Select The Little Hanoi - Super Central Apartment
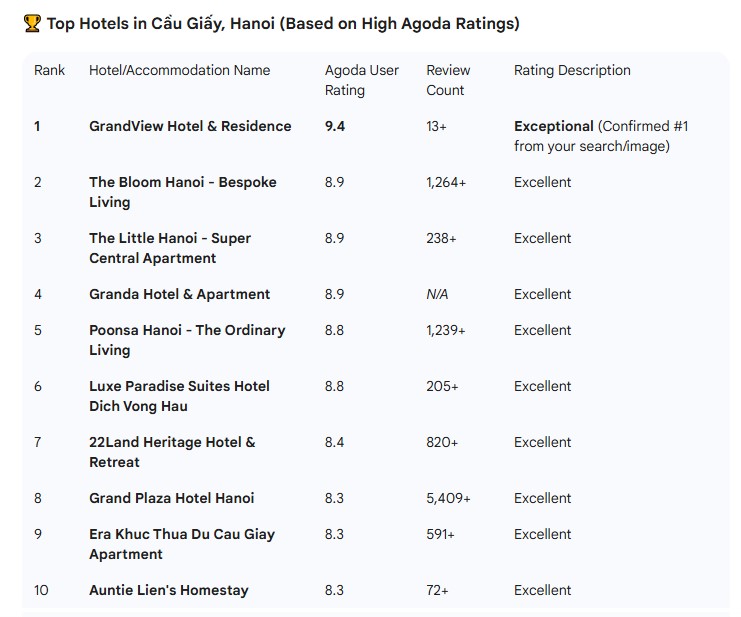Viewport: 741px width, 617px height. (x=169, y=248)
